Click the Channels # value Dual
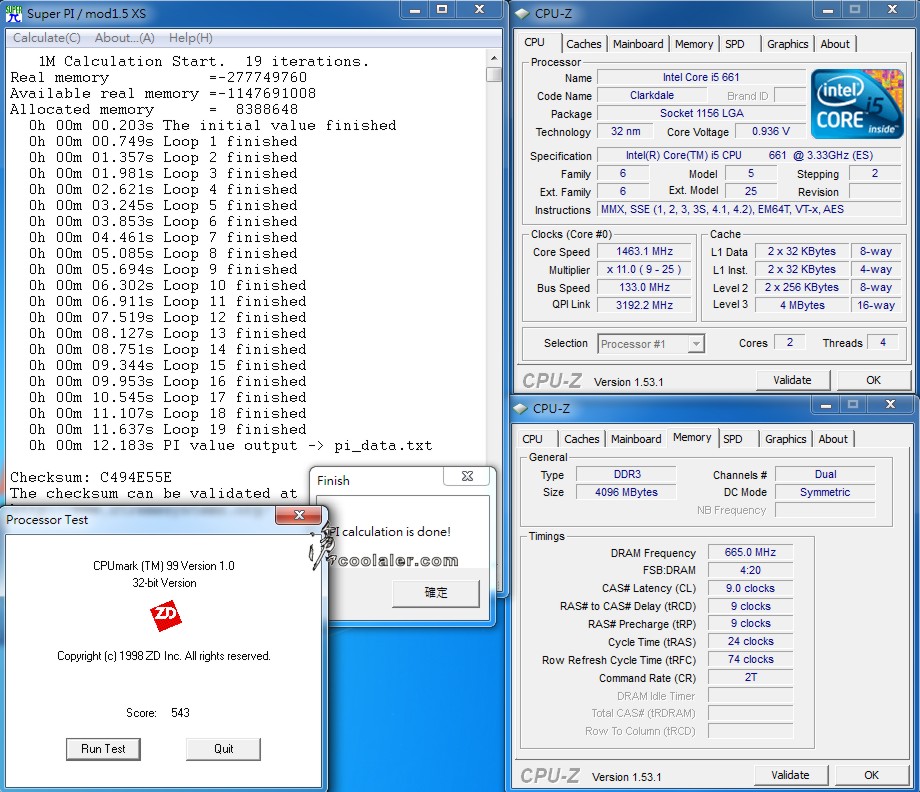Image resolution: width=920 pixels, height=792 pixels. tap(825, 474)
